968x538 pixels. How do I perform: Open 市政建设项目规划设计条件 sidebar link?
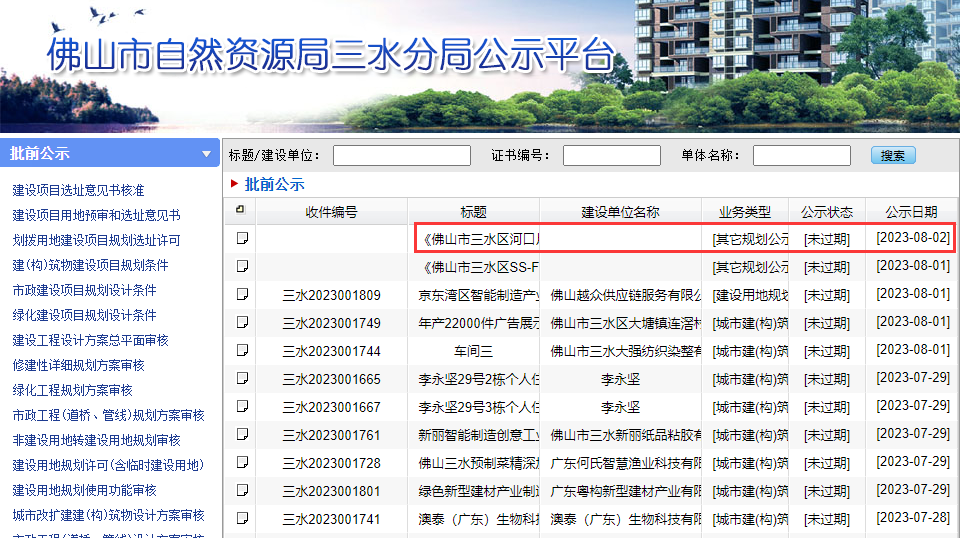[85, 290]
